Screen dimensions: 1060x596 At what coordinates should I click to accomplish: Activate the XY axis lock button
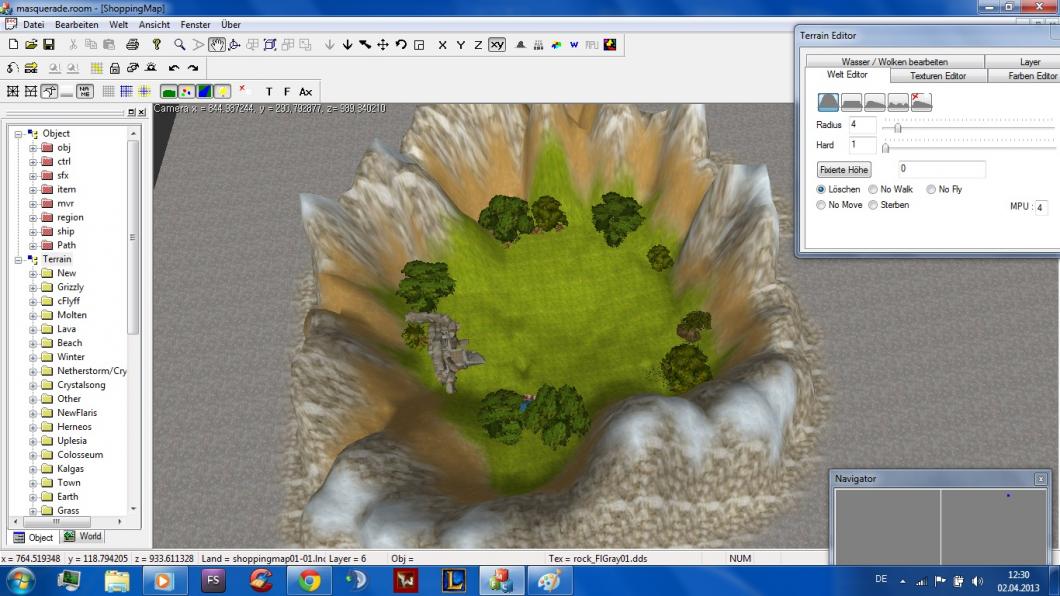(x=497, y=45)
